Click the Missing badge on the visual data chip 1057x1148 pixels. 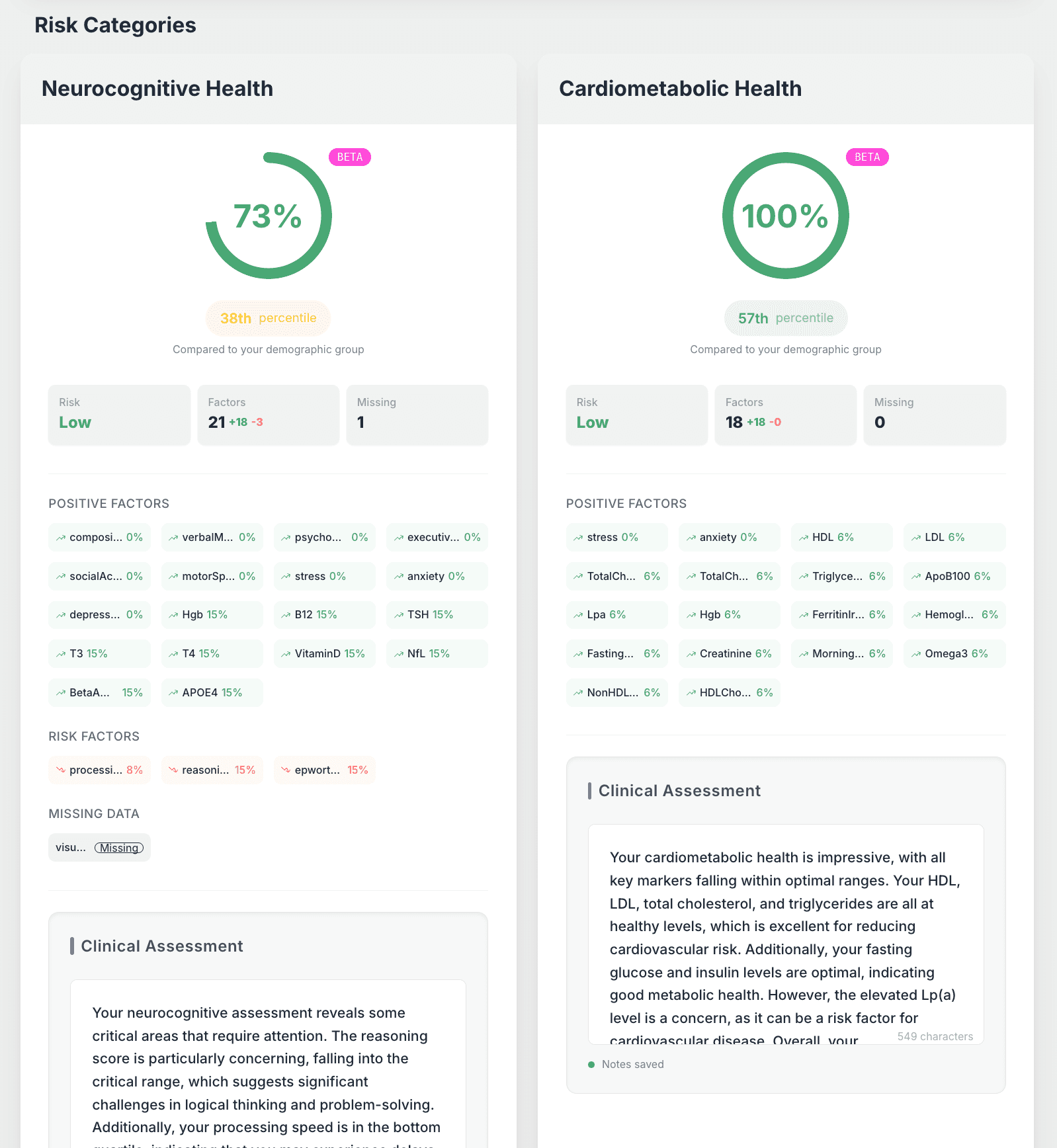(x=119, y=848)
